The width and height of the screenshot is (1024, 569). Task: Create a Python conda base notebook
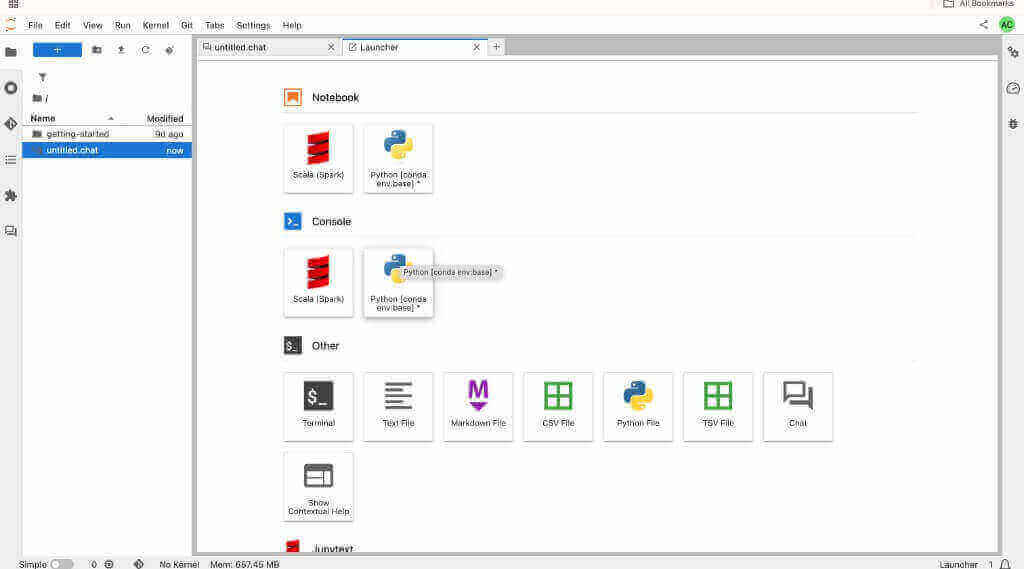(398, 159)
